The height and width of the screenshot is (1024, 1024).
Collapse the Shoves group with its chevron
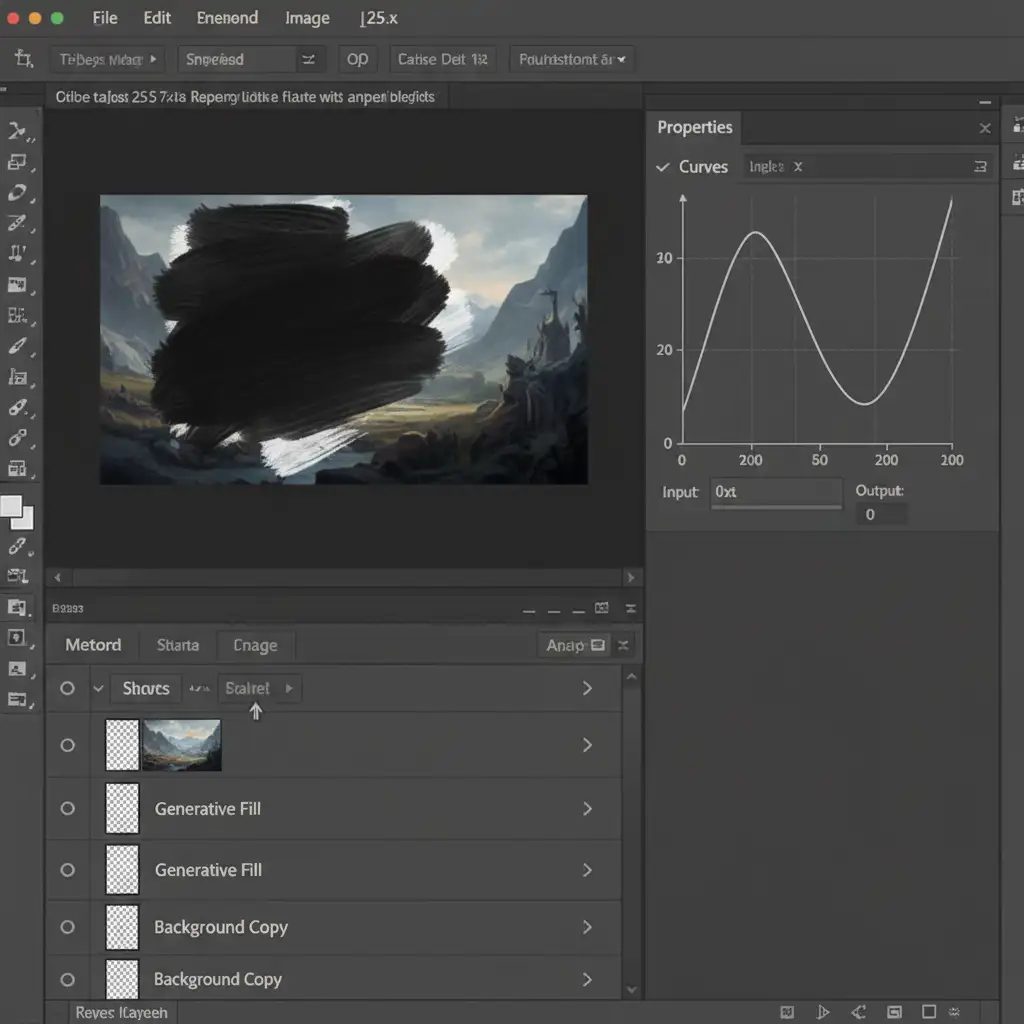(98, 688)
